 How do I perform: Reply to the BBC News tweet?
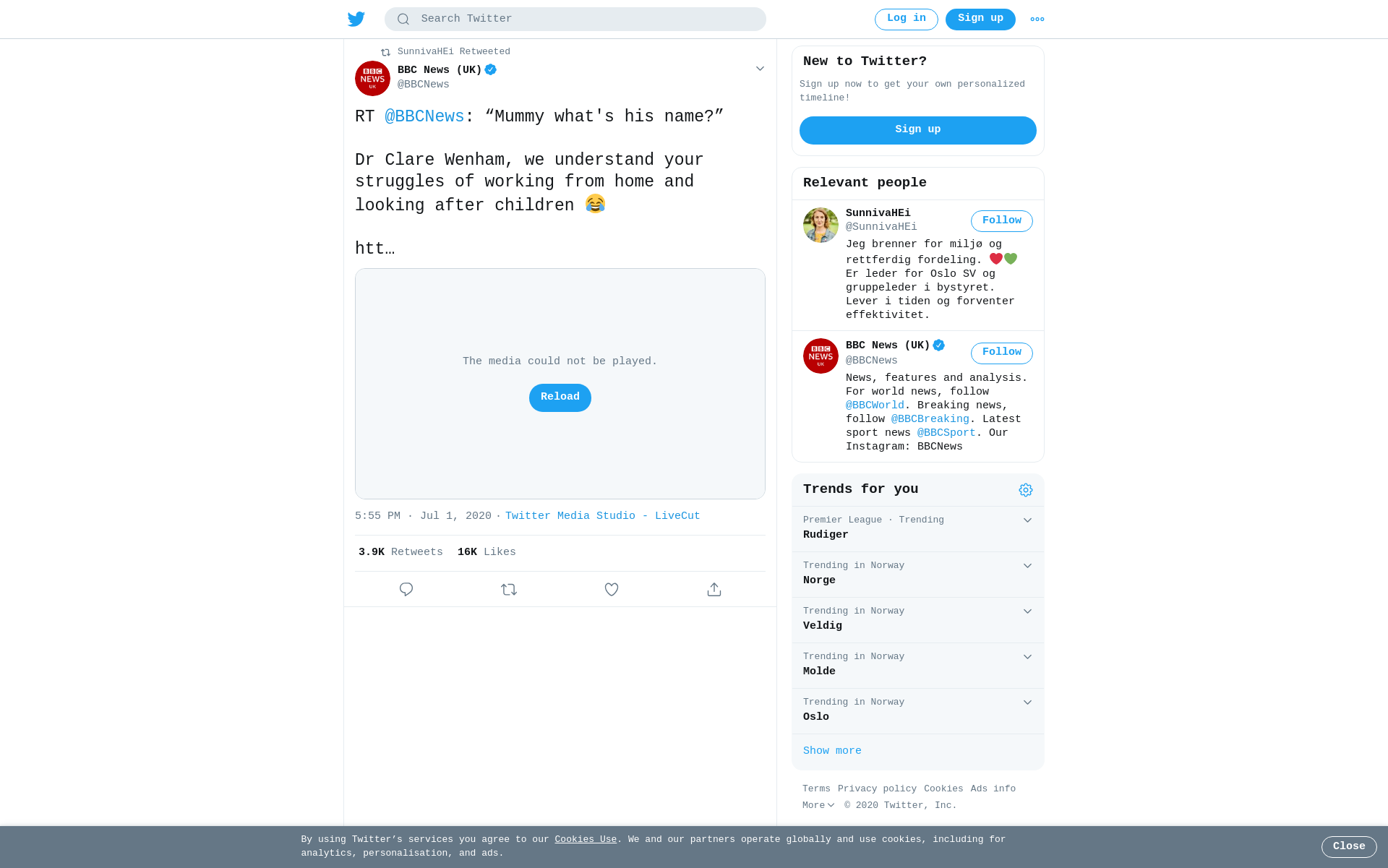point(406,590)
